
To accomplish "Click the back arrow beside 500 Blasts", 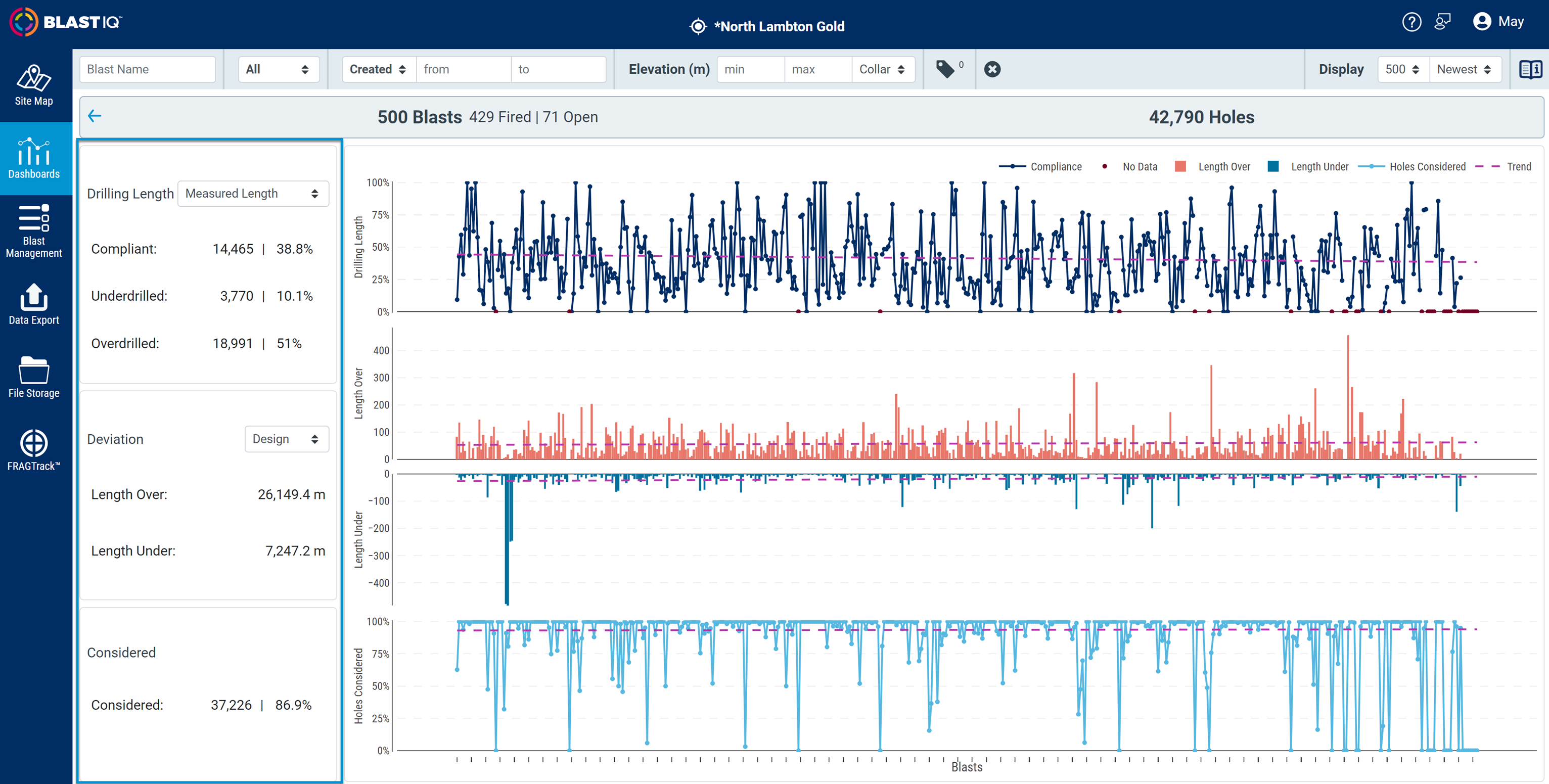I will pyautogui.click(x=95, y=116).
